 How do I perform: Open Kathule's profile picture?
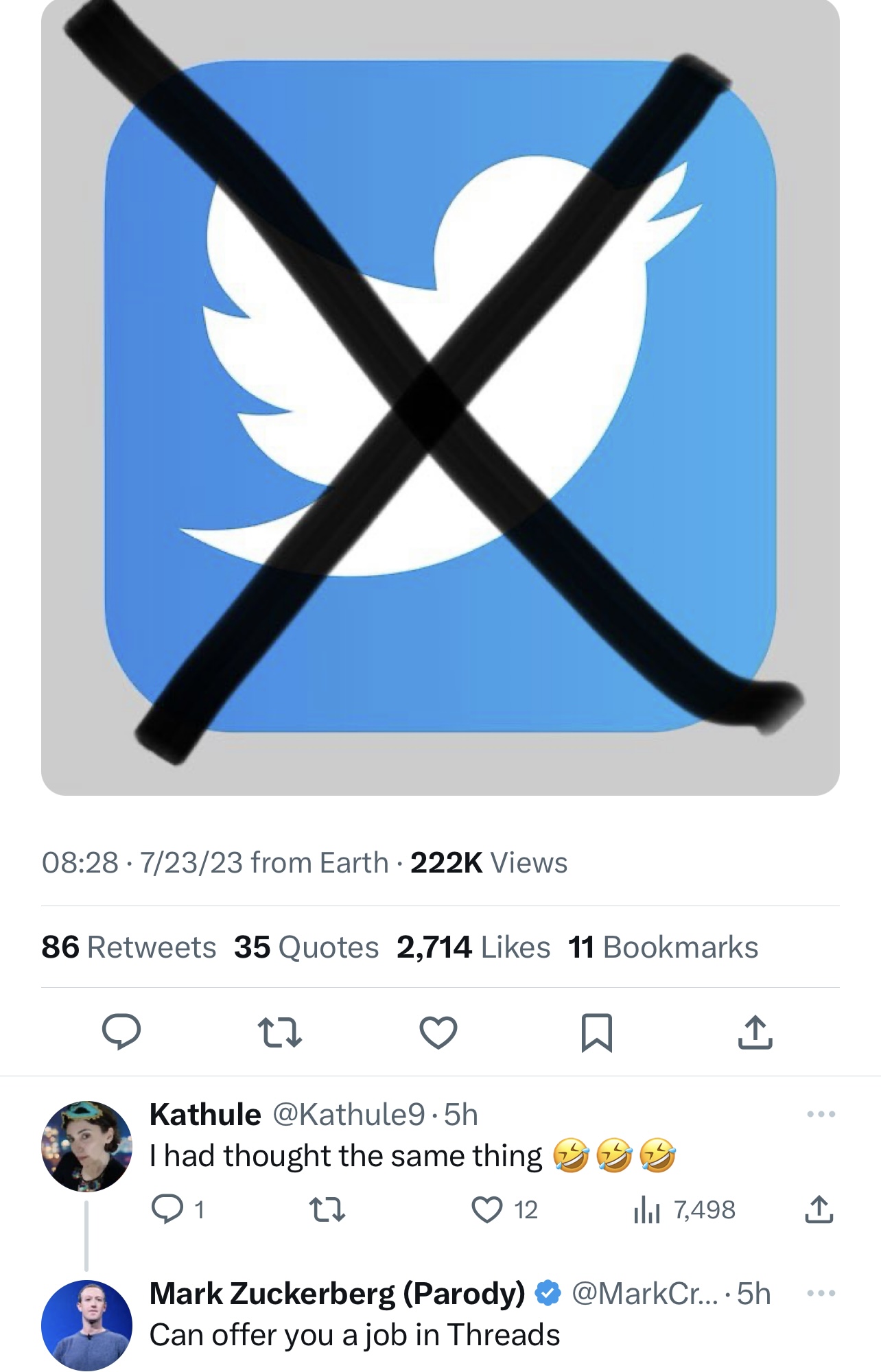[x=86, y=1146]
